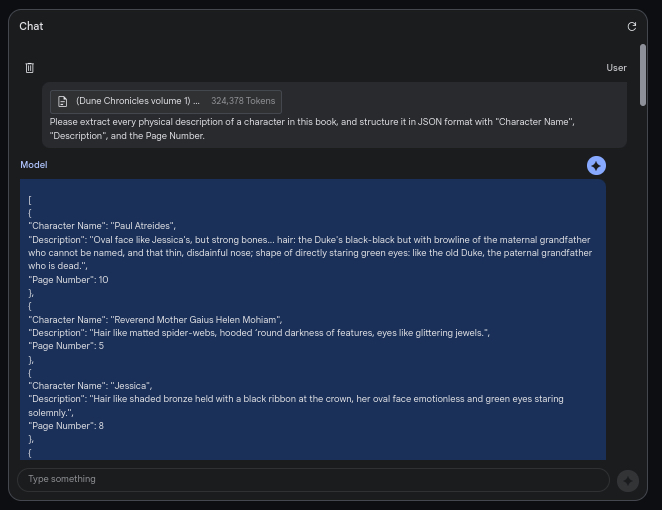662x510 pixels.
Task: Click the document icon on attached file
Action: click(x=63, y=101)
